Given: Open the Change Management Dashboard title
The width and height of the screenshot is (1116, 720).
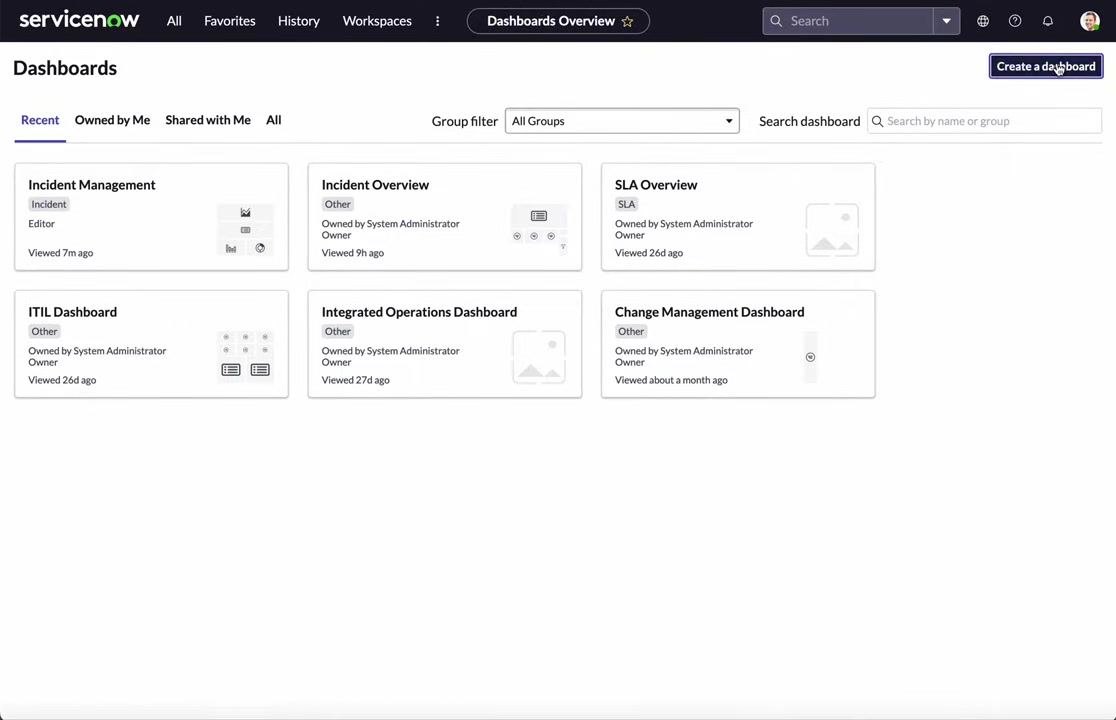Looking at the screenshot, I should [x=710, y=312].
